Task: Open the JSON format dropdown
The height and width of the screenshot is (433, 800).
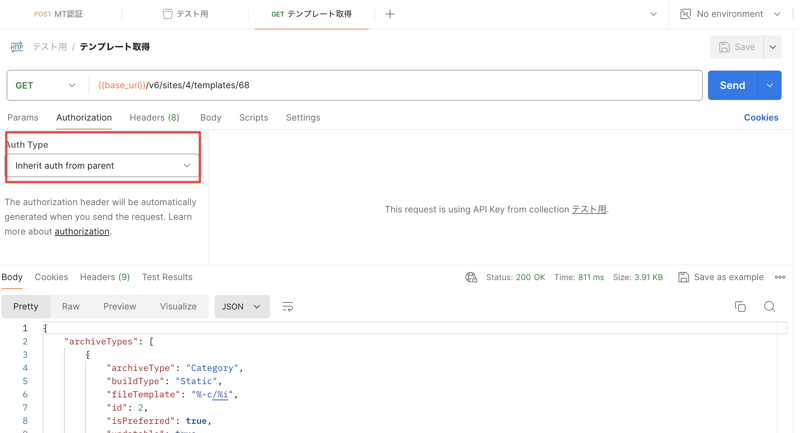Action: pos(241,307)
